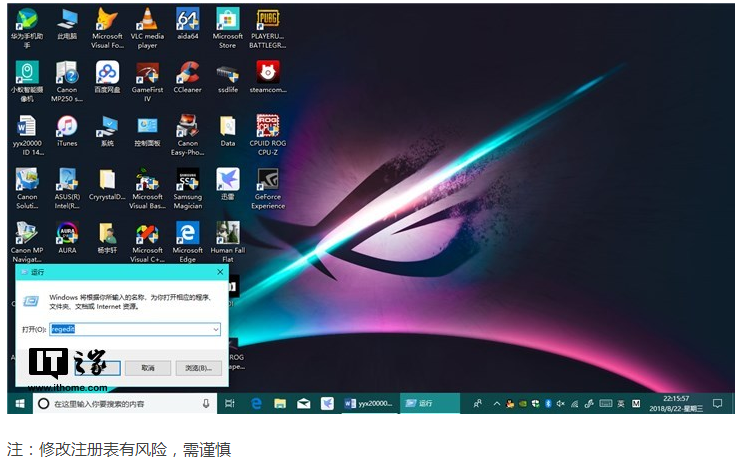This screenshot has width=741, height=471.
Task: Select the 控制面板 desktop icon
Action: pos(147,131)
